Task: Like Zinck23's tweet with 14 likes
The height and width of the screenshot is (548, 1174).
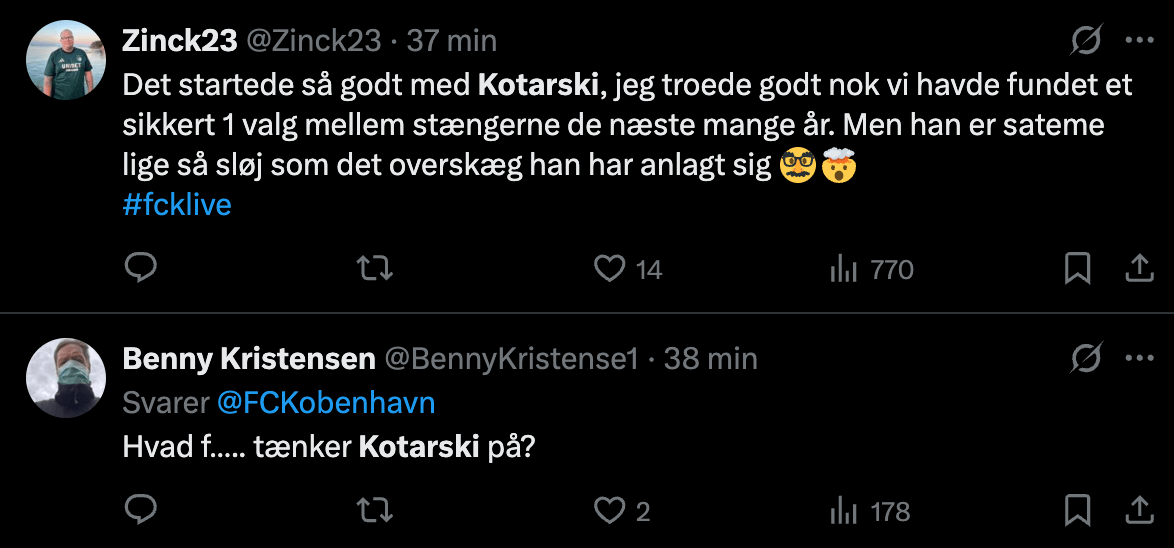Action: [610, 268]
